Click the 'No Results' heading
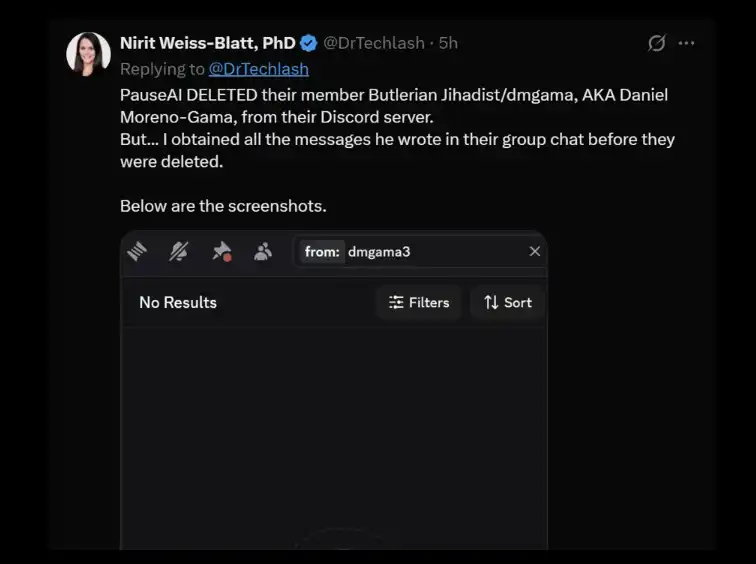The image size is (756, 564). point(178,302)
